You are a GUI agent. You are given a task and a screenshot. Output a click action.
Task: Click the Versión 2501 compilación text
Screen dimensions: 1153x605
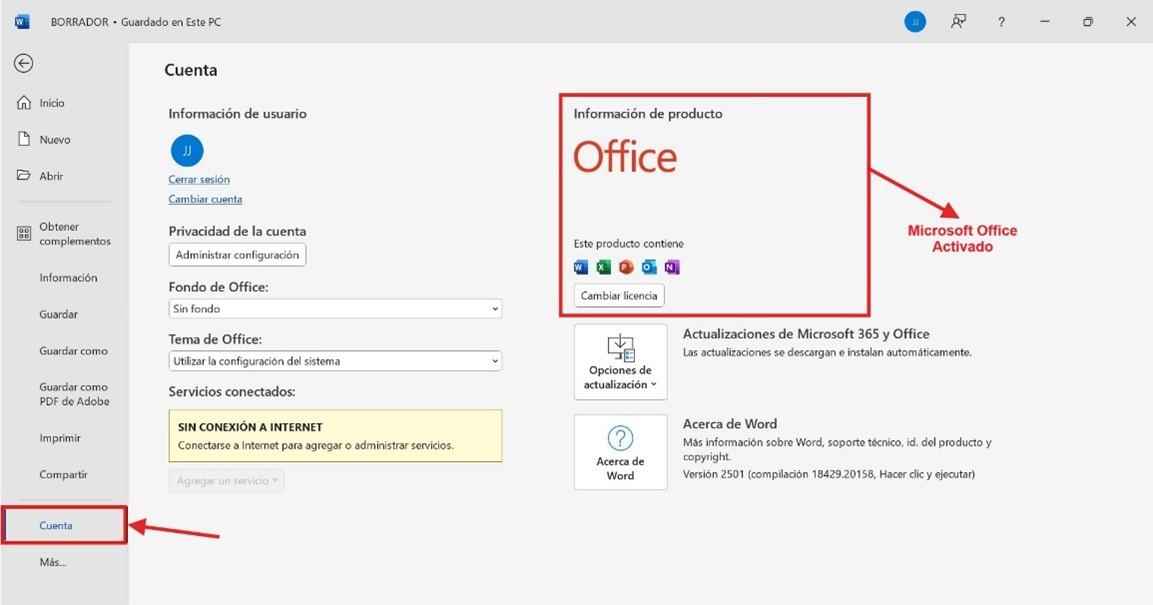coord(829,474)
